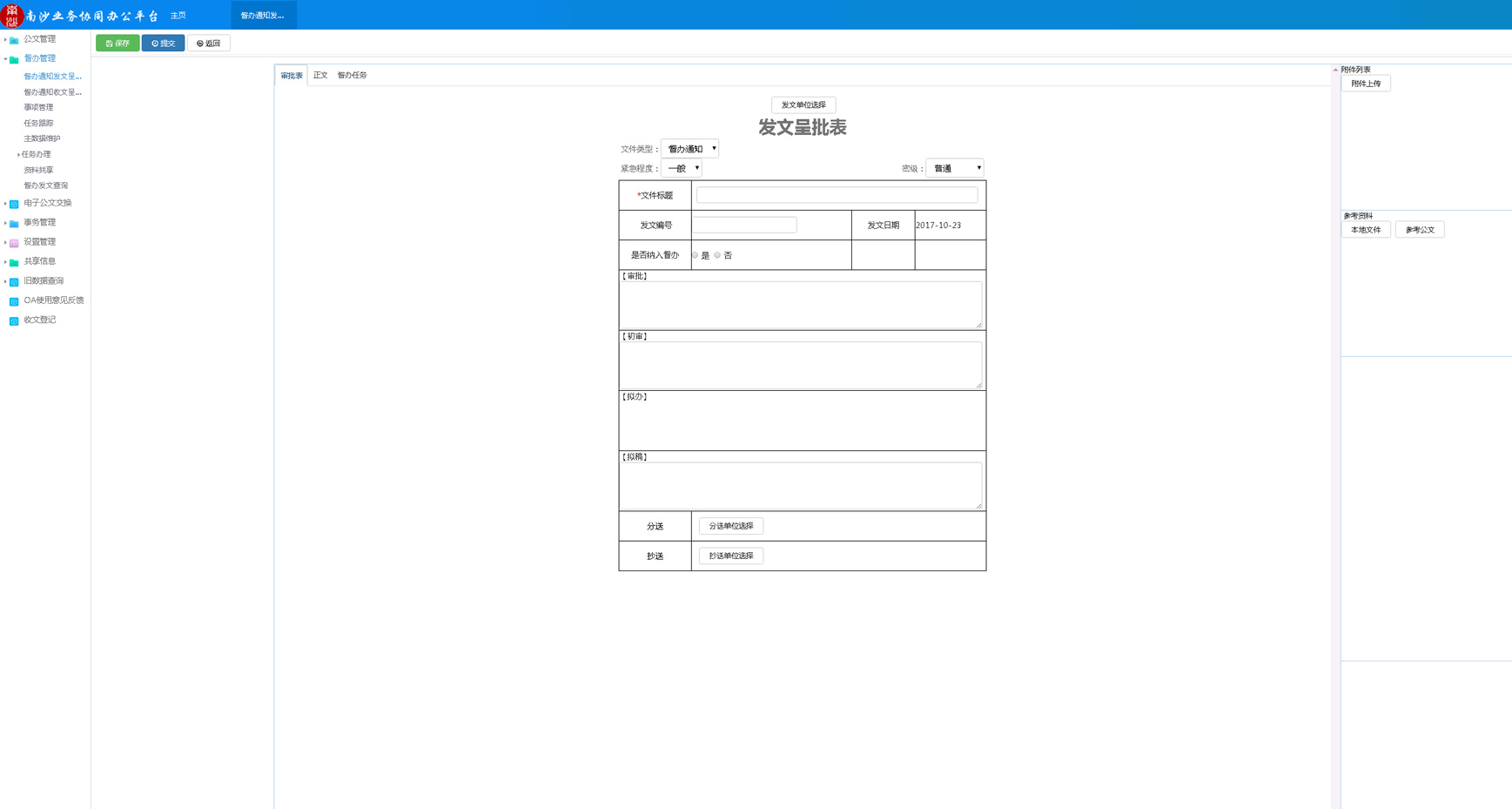Click the 文件标题 input field
Viewport: 1512px width, 809px height.
837,195
